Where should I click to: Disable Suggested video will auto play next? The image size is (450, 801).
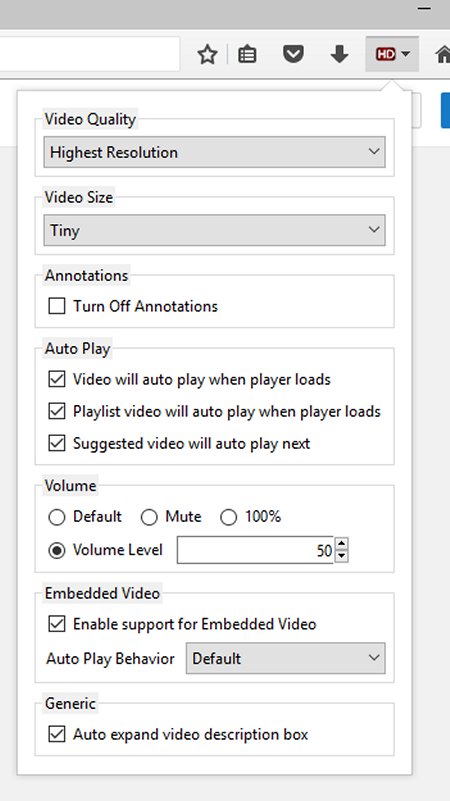pyautogui.click(x=57, y=443)
